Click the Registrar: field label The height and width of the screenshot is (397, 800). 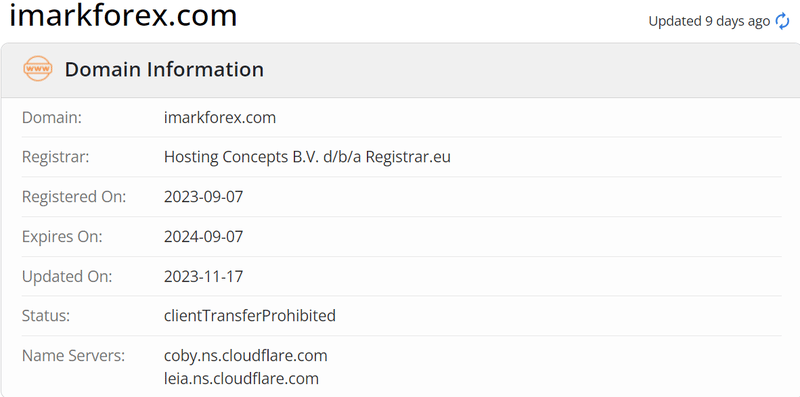pos(56,157)
